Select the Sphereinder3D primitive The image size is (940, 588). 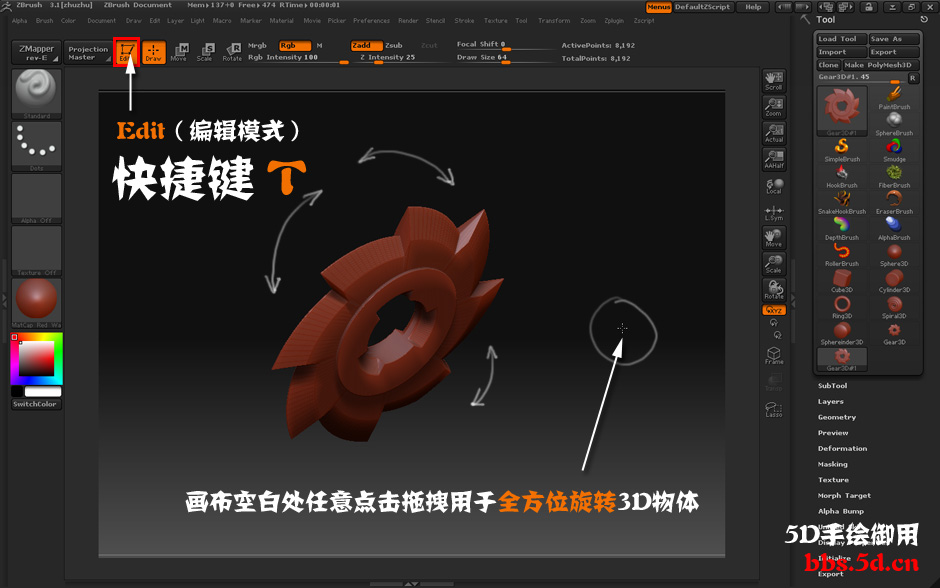click(x=842, y=333)
